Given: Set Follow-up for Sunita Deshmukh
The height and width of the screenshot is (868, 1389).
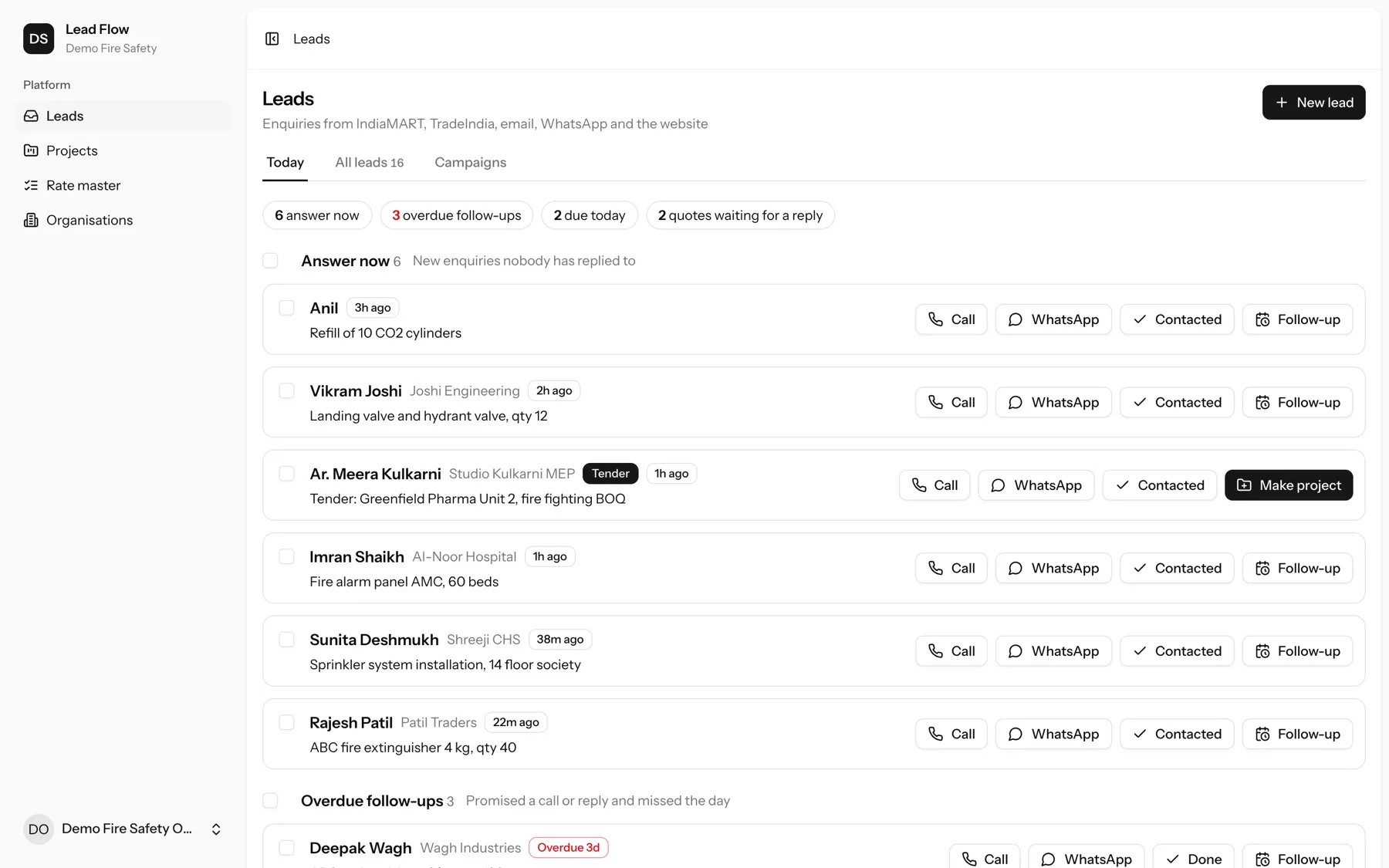Looking at the screenshot, I should click(x=1297, y=651).
